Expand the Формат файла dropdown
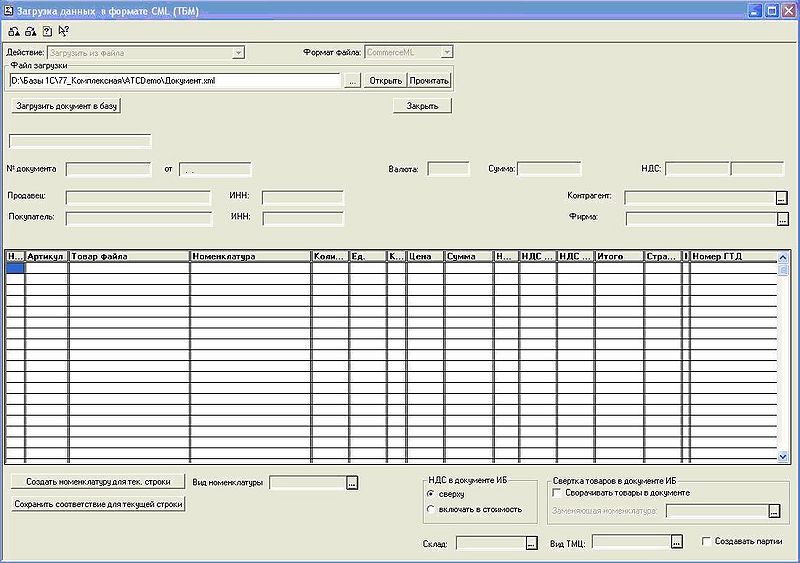This screenshot has width=800, height=563. [447, 52]
